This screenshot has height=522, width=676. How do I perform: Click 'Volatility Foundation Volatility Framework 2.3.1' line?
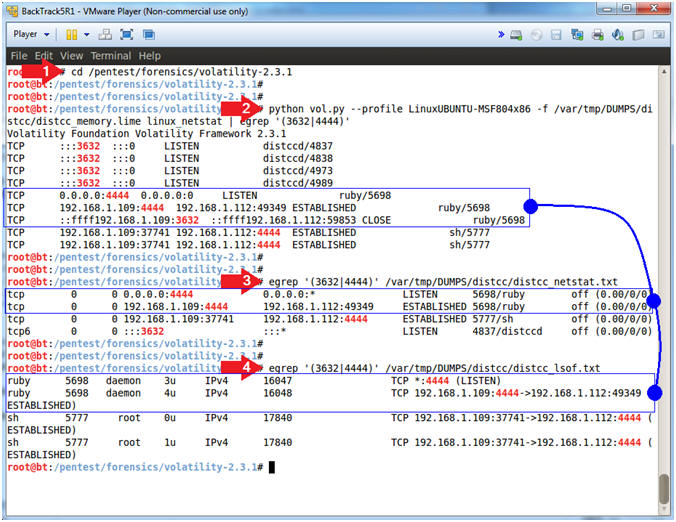pyautogui.click(x=147, y=134)
